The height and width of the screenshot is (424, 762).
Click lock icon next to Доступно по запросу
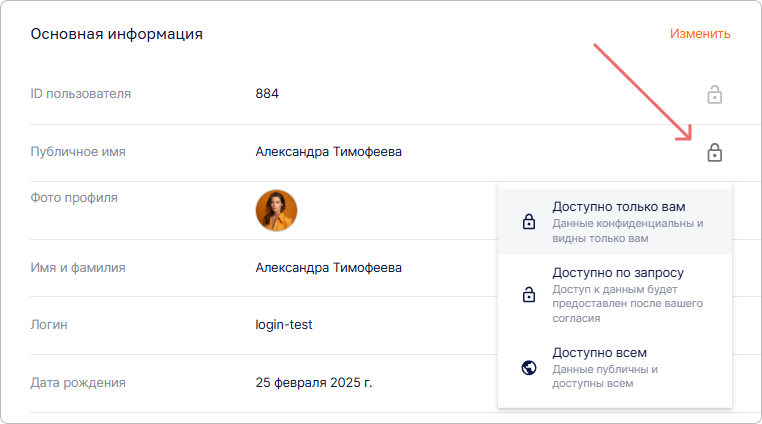click(529, 295)
